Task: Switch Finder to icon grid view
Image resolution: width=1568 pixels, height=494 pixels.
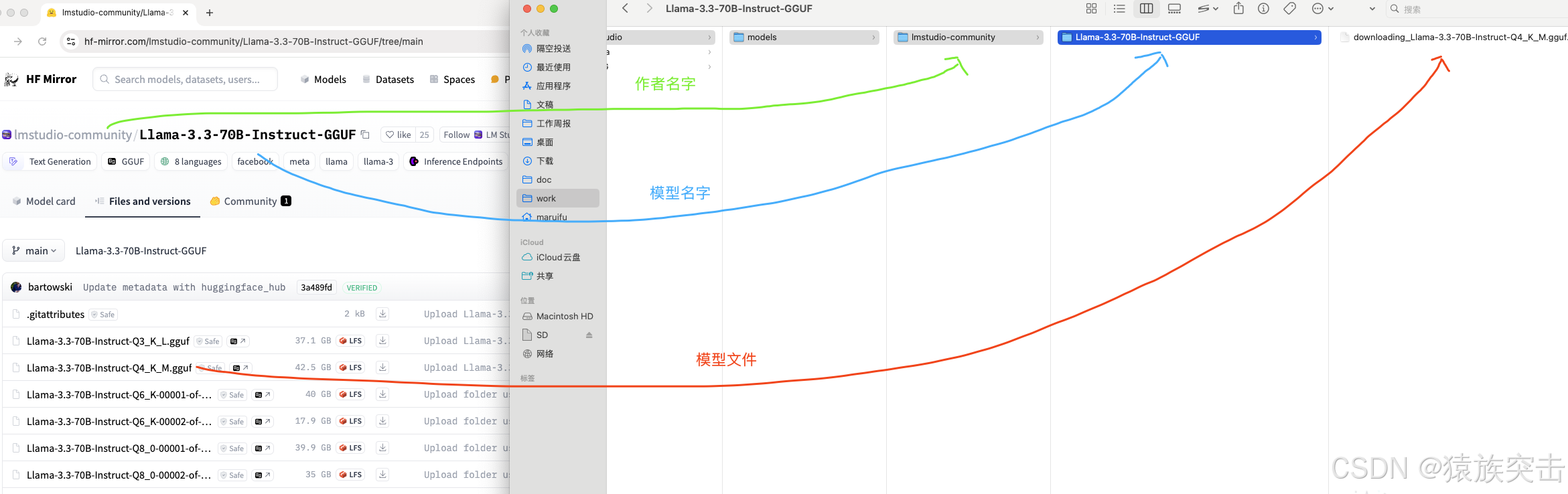Action: 1091,9
